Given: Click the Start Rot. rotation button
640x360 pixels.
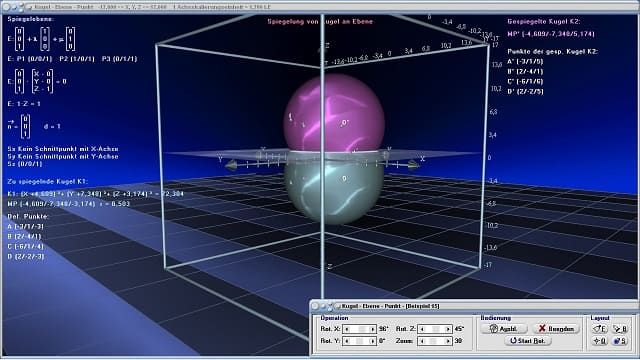Looking at the screenshot, I should click(x=528, y=341).
